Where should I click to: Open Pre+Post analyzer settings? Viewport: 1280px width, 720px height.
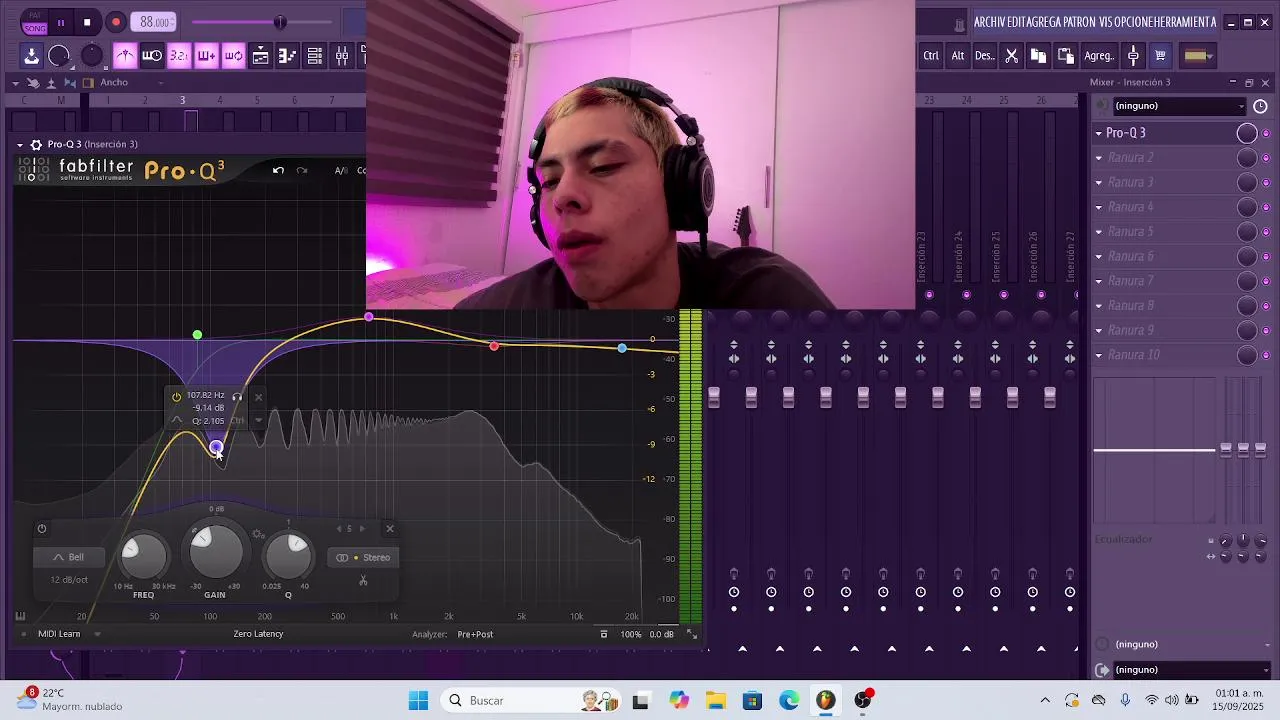pos(475,634)
